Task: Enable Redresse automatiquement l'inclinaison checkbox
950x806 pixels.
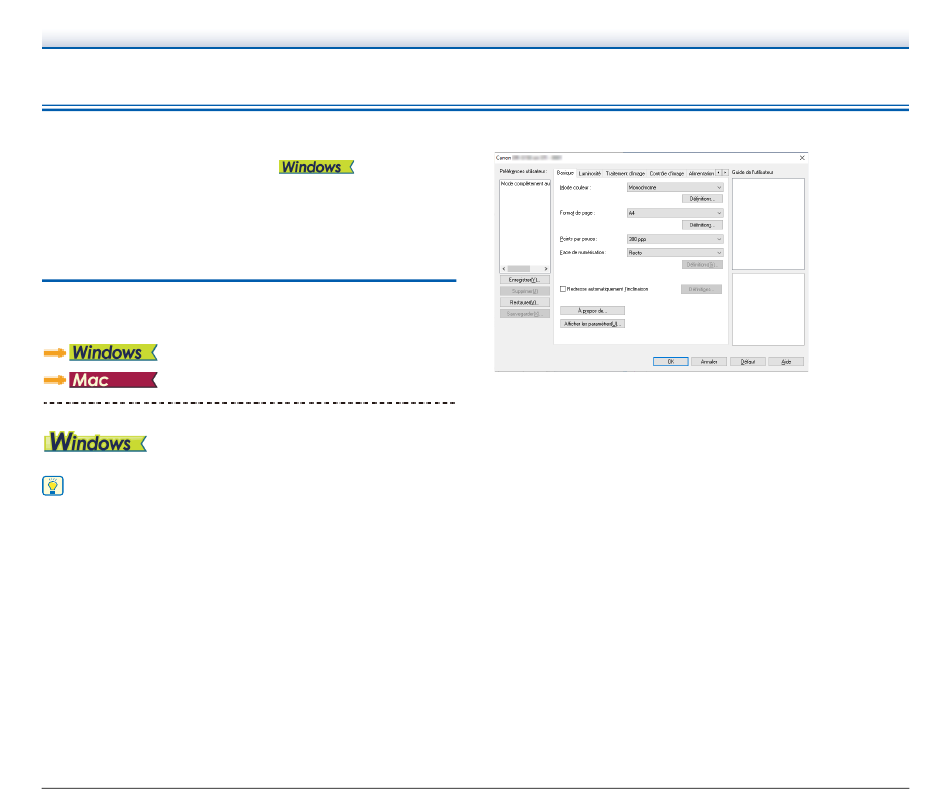Action: click(x=564, y=288)
